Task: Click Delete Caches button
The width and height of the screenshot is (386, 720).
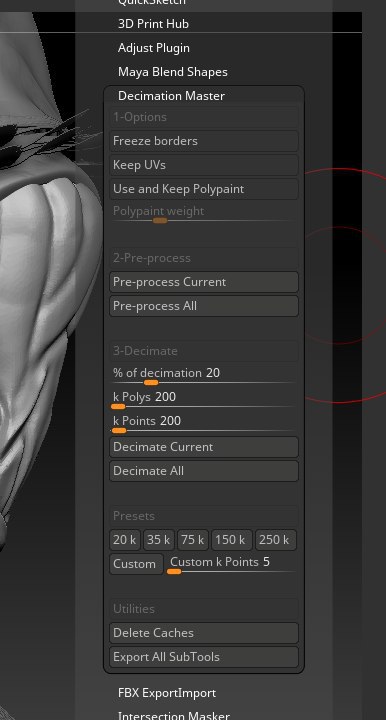Action: point(204,633)
